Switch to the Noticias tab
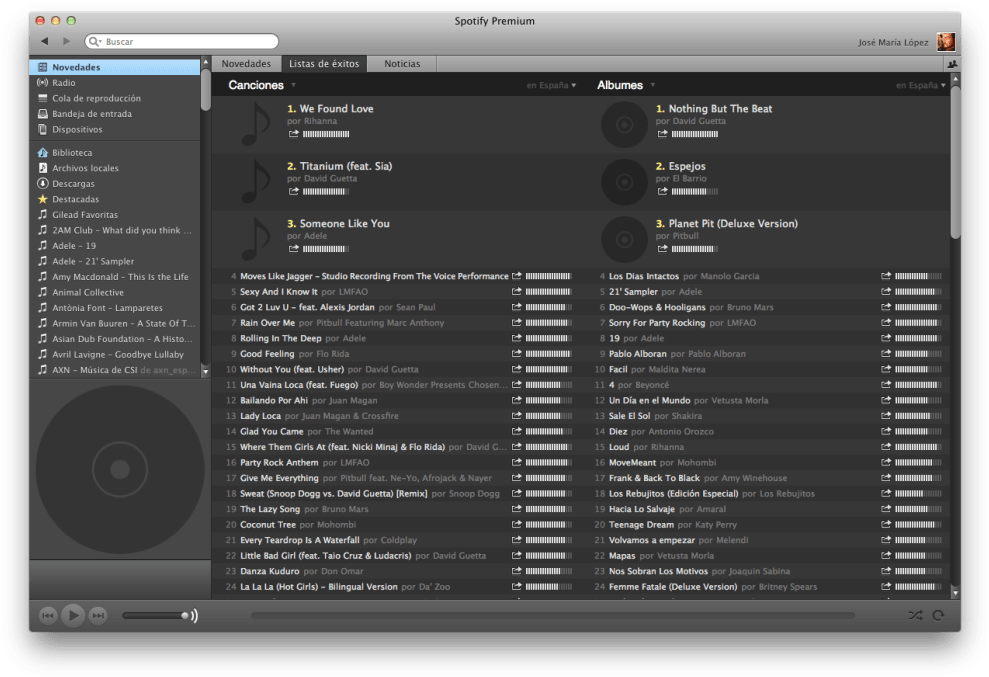Viewport: 989px width, 677px height. [402, 64]
